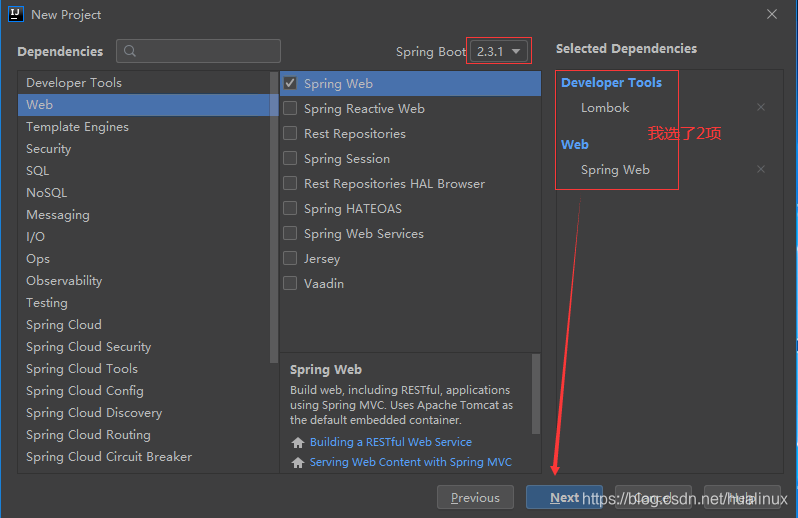Choose Spring Cloud Circuit Breaker category

(144, 456)
